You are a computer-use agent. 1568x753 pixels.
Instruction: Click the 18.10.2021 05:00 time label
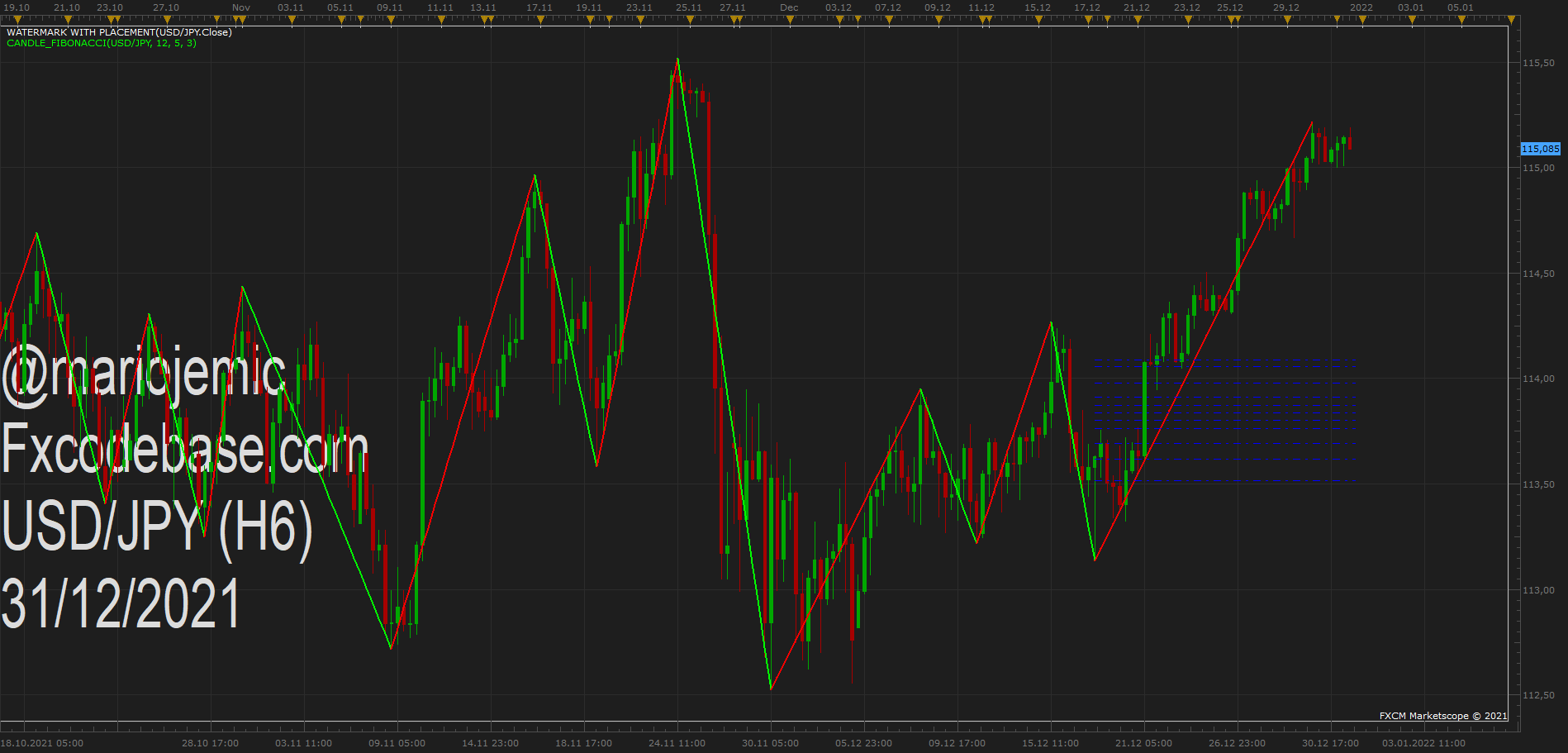point(42,743)
